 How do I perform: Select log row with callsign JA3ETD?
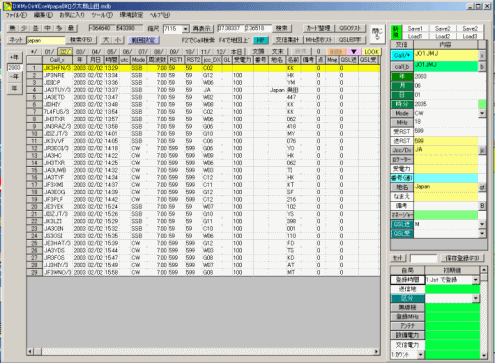203,97
